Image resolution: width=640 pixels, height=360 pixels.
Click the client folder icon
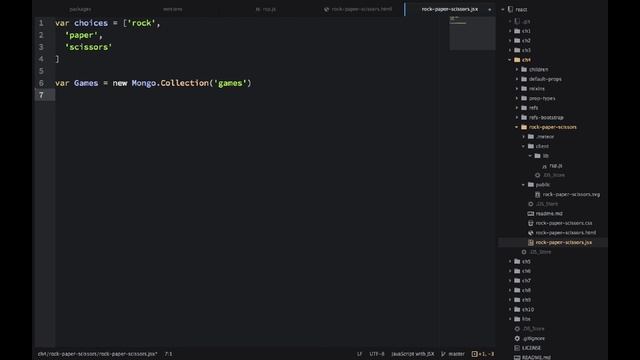[531, 146]
